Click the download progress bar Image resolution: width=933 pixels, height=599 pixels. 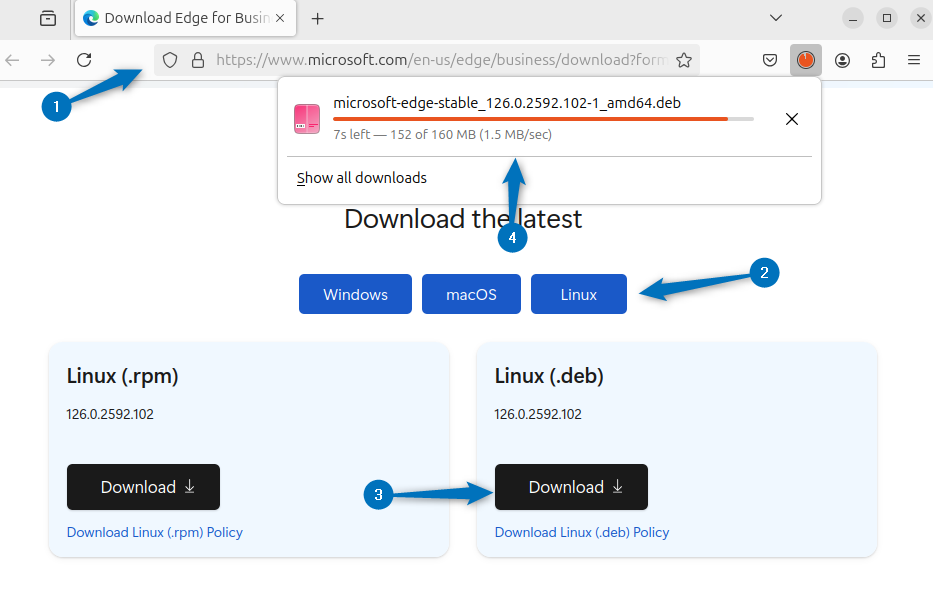coord(543,117)
